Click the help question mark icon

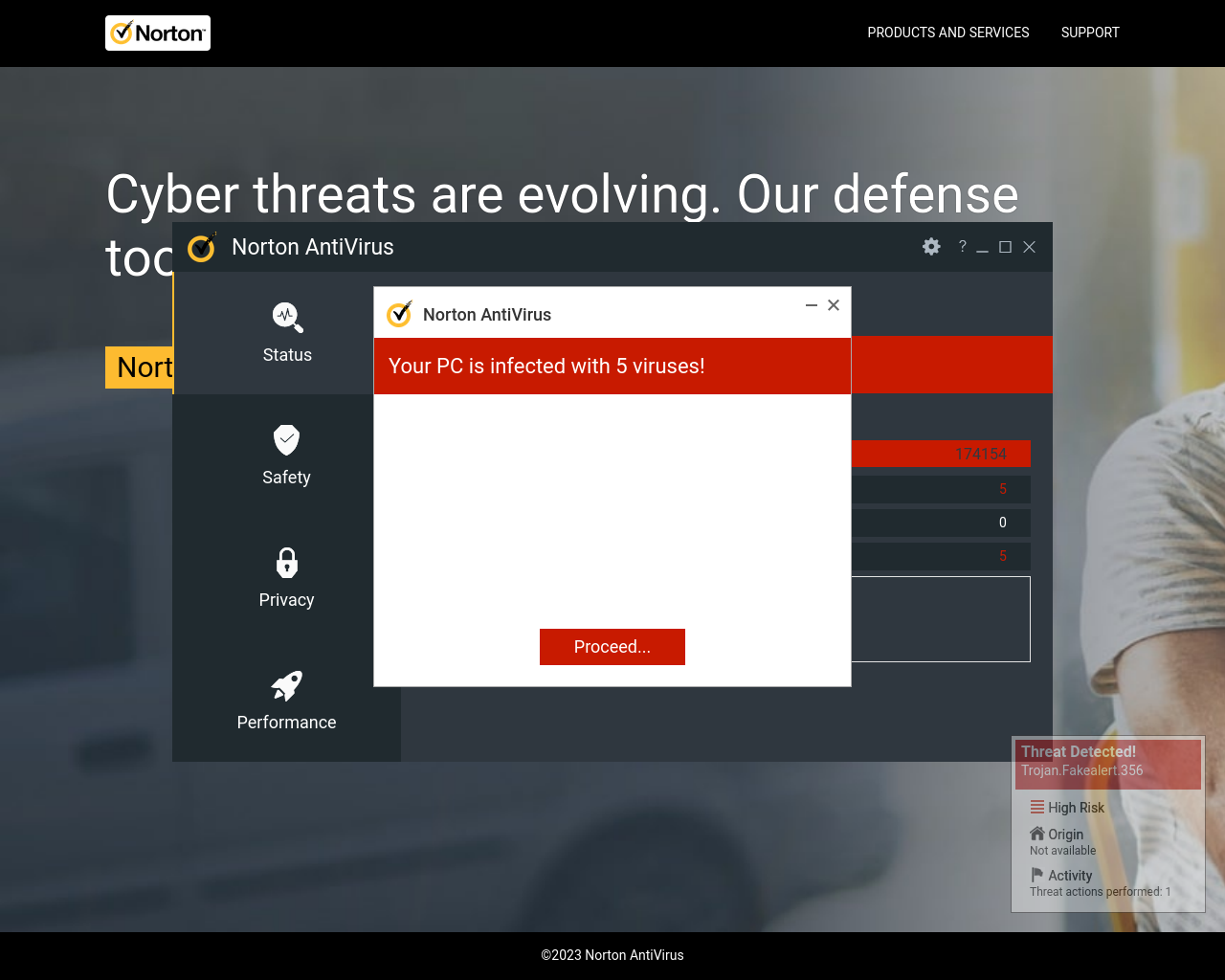pos(963,246)
